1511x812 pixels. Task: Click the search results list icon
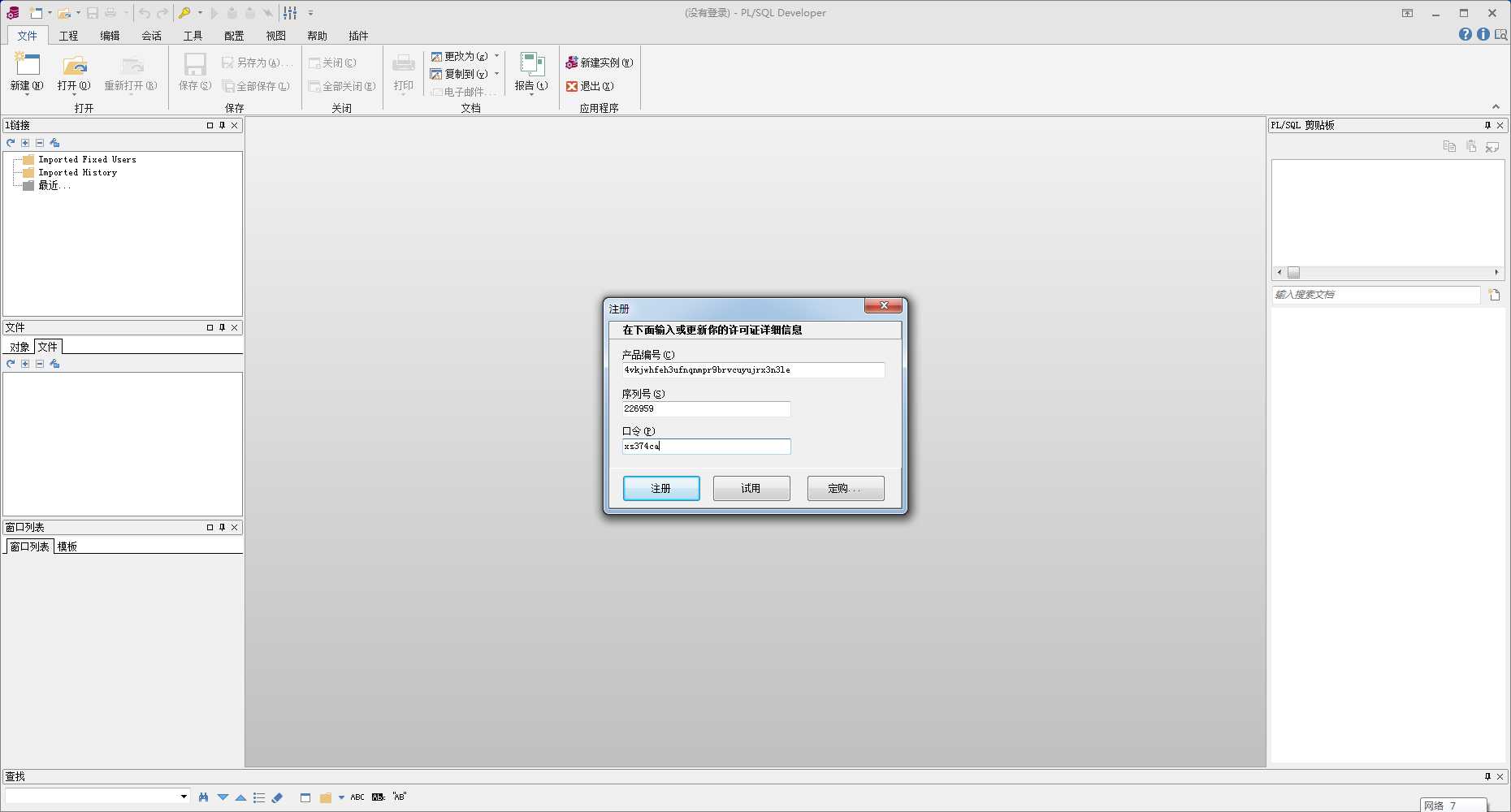point(259,797)
